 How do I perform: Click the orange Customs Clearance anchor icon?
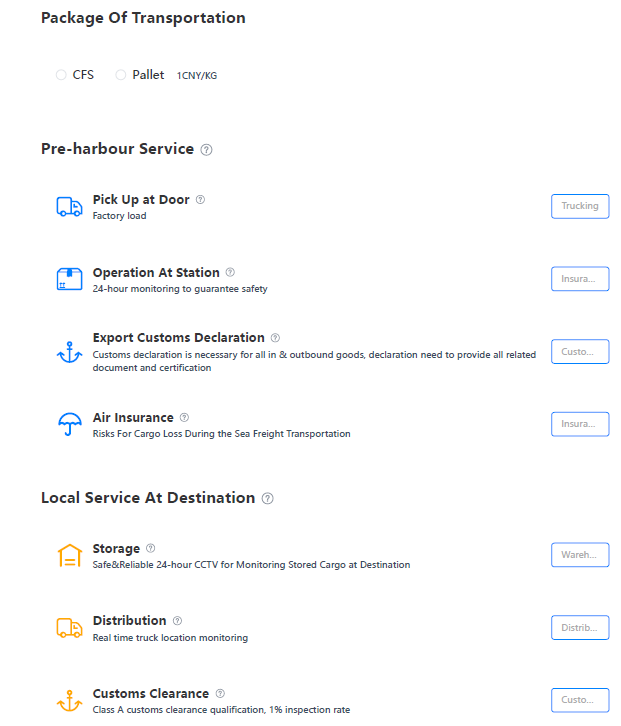coord(69,700)
